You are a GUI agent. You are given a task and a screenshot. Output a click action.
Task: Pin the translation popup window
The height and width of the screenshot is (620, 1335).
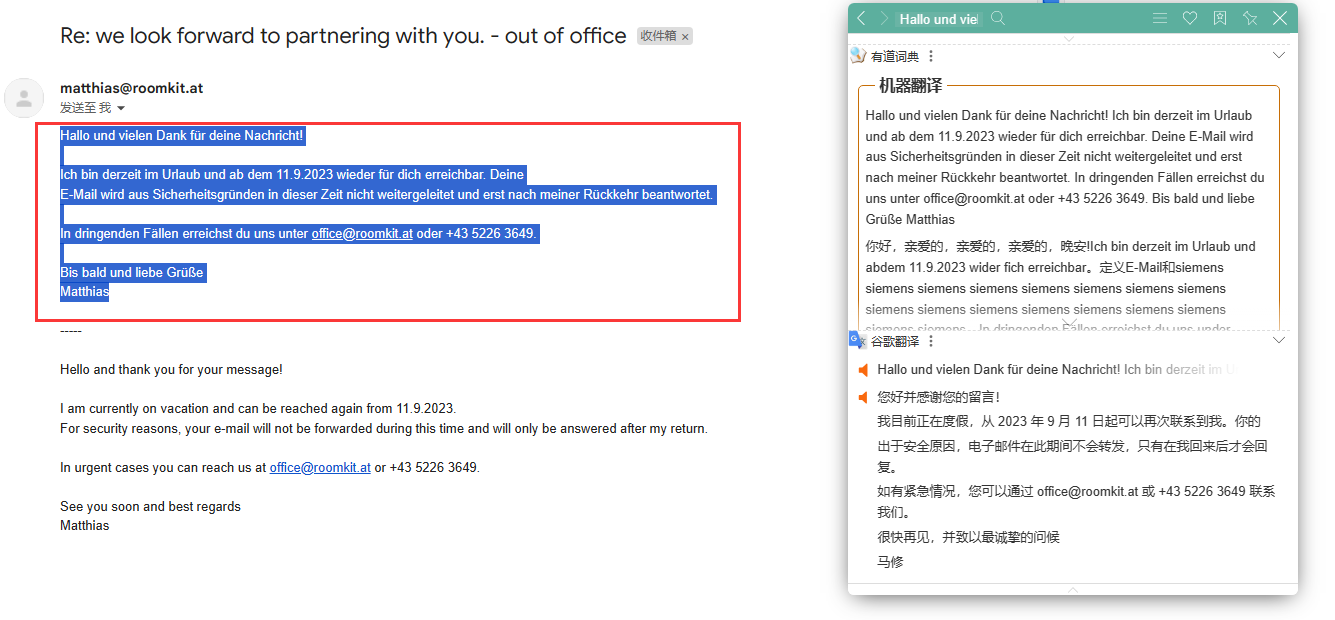tap(1250, 19)
